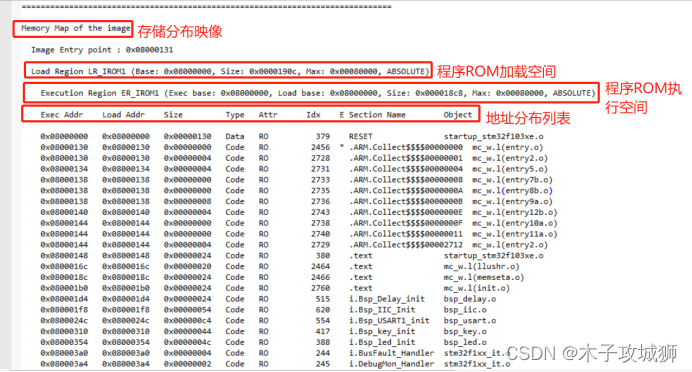This screenshot has width=692, height=372.
Task: Select Idx value 417
Action: click(x=323, y=331)
